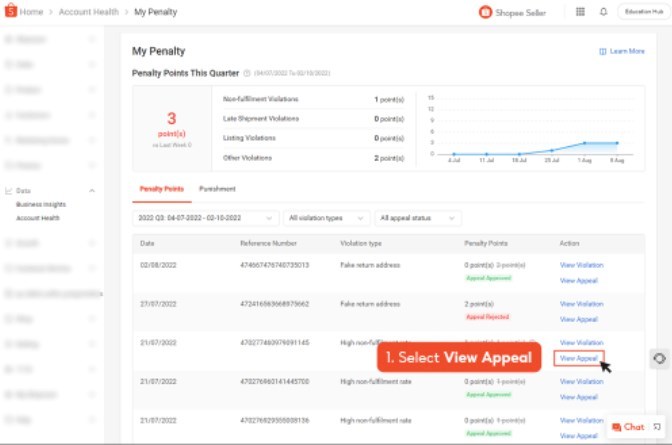Click the Shopee Seller profile avatar

pos(486,12)
